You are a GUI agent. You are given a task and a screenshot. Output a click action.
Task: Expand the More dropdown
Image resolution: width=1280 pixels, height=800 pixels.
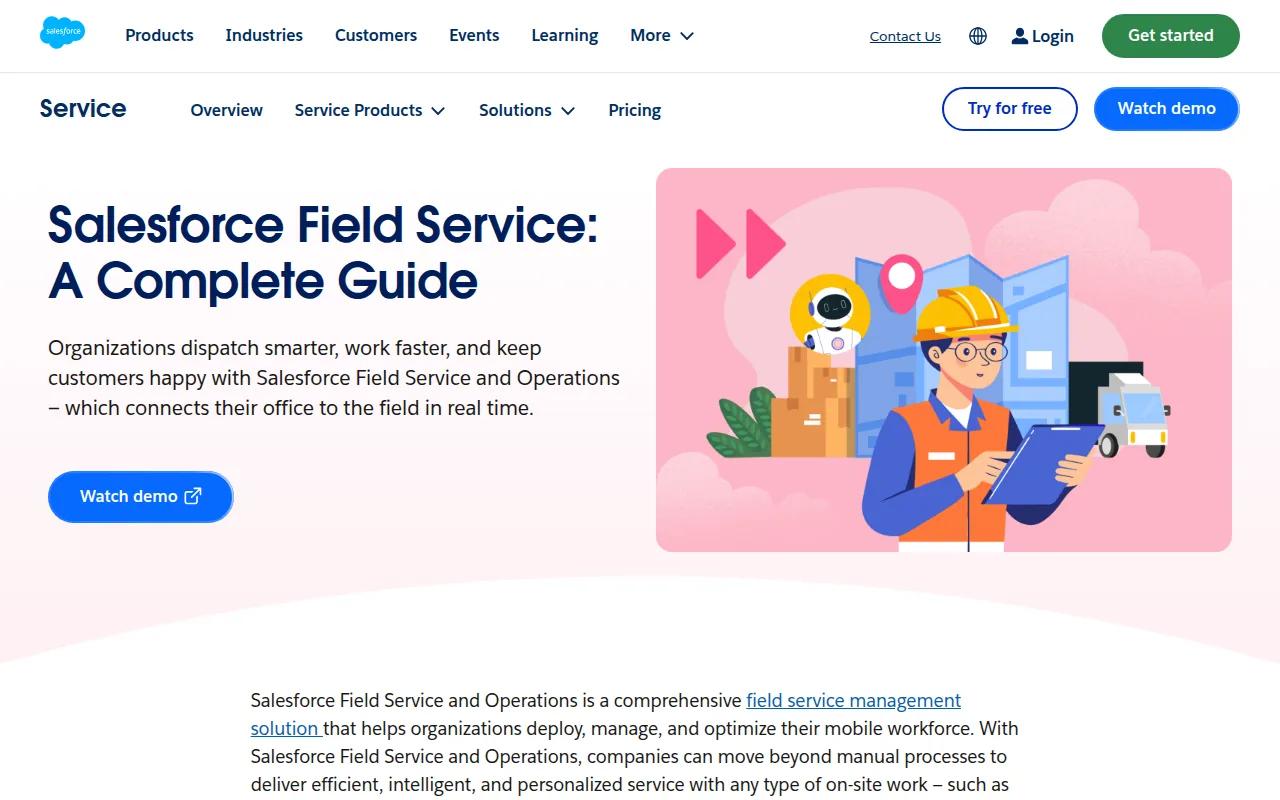click(662, 35)
